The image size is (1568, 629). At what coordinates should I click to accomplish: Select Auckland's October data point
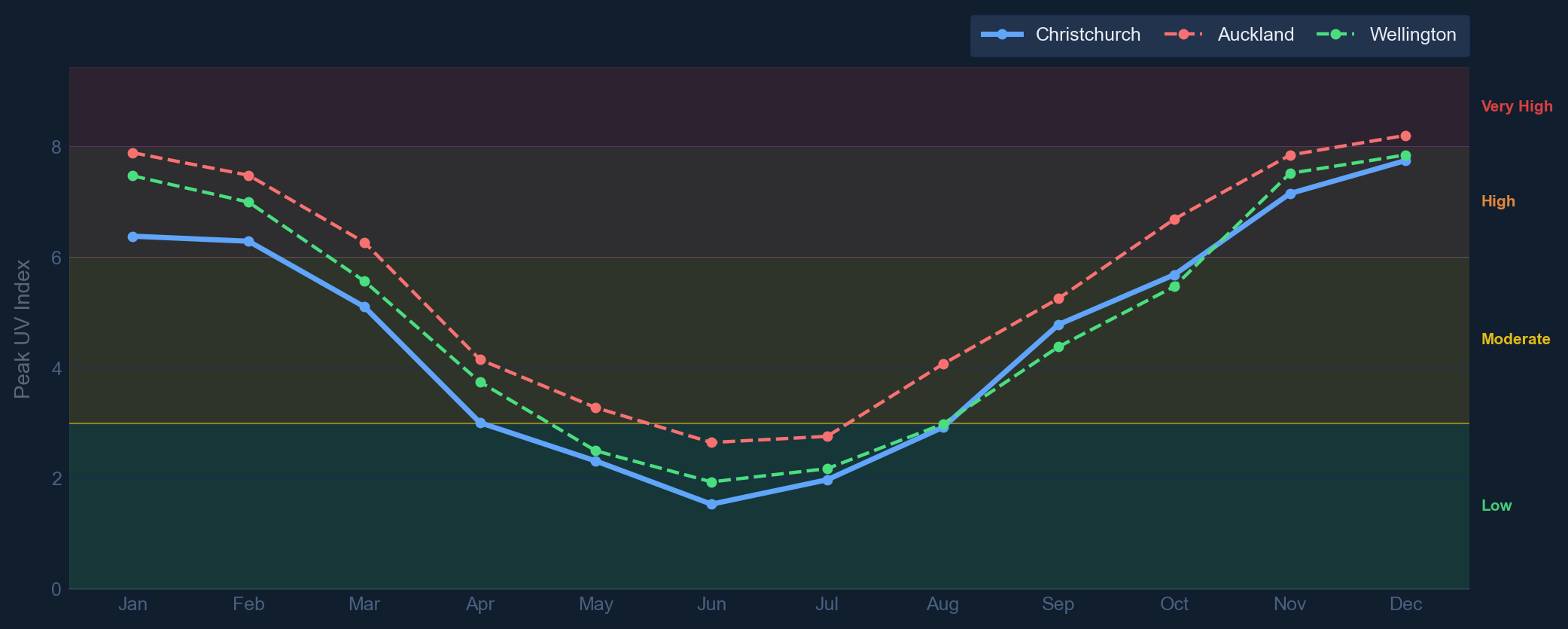click(x=1174, y=219)
